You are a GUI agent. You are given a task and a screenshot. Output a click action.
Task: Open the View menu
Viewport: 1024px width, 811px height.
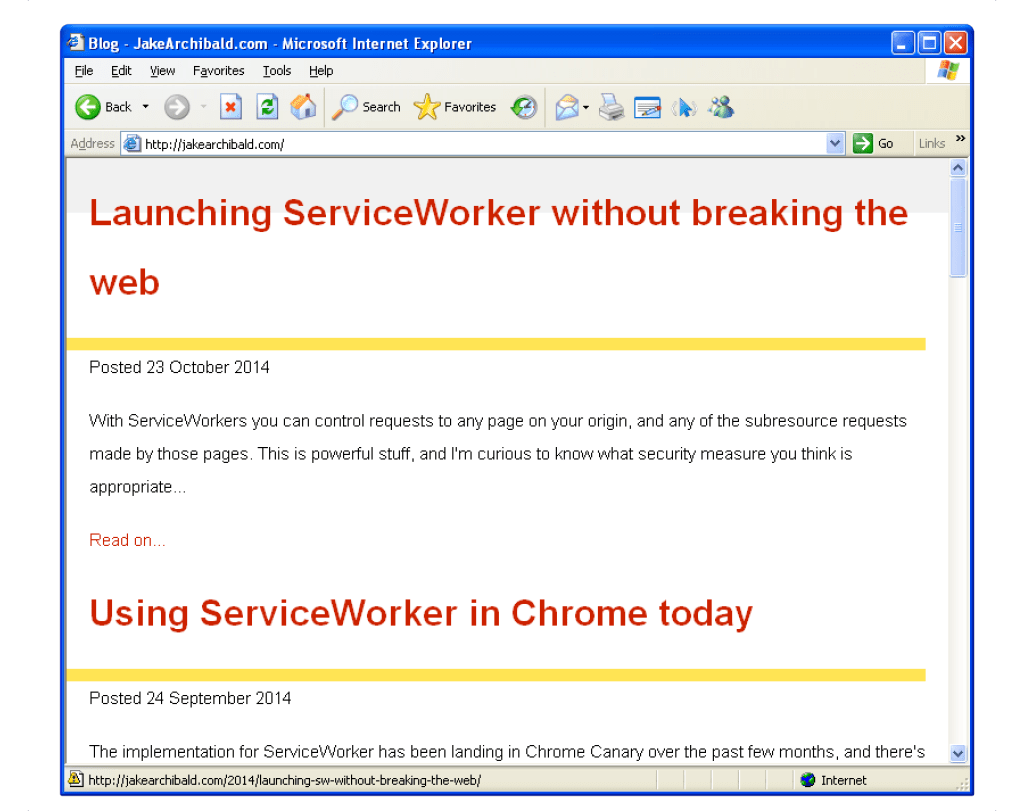162,71
